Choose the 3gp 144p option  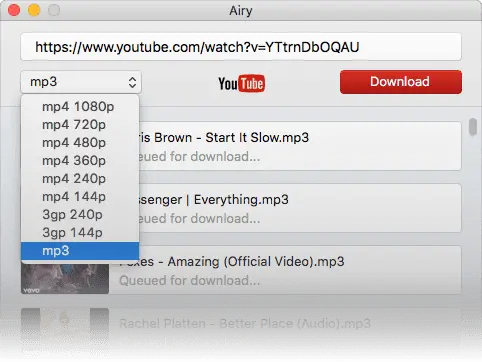tap(80, 233)
